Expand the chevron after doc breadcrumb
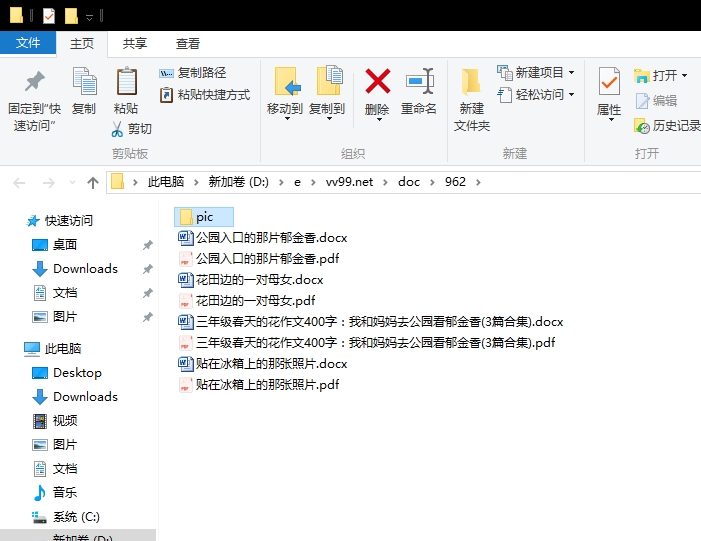Viewport: 701px width, 541px height. pyautogui.click(x=432, y=182)
